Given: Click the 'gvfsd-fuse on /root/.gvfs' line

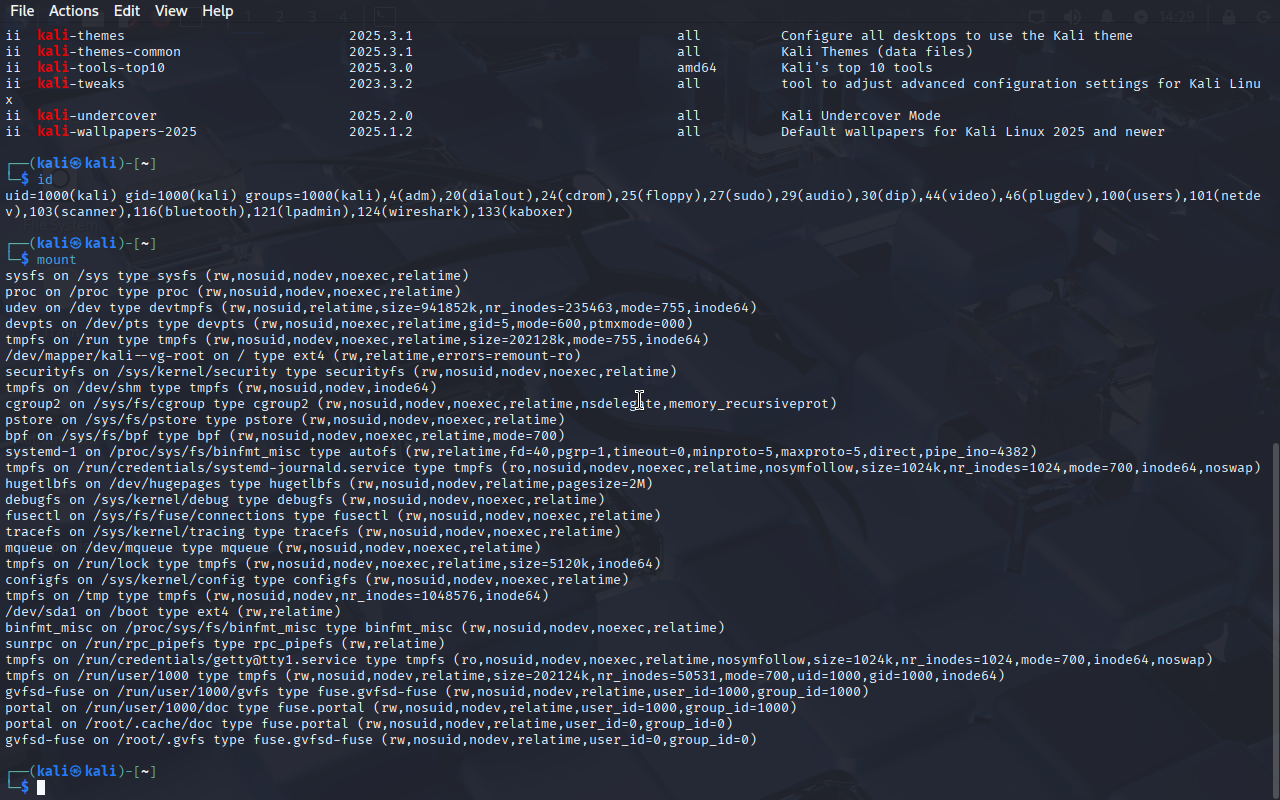Looking at the screenshot, I should [381, 740].
